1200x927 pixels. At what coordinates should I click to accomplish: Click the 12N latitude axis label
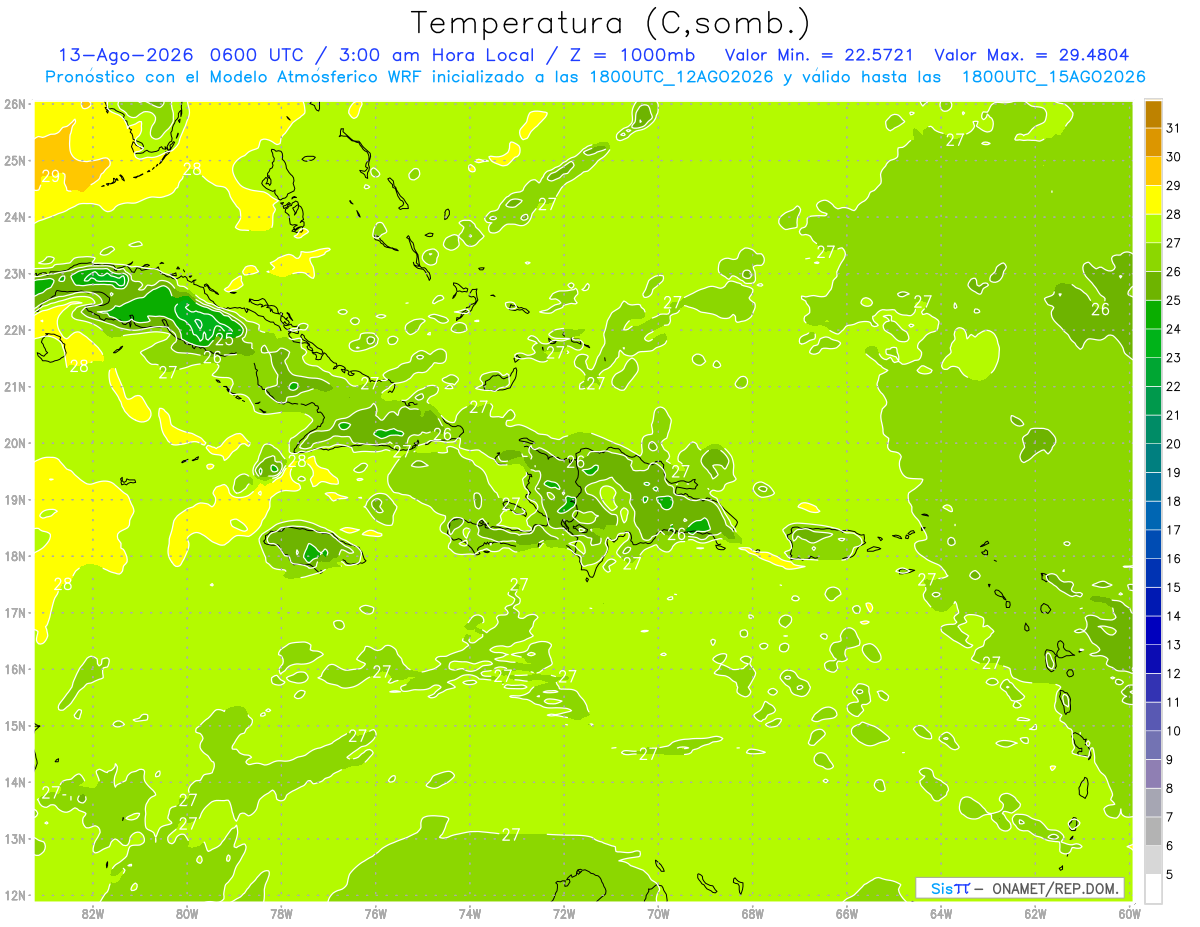pyautogui.click(x=15, y=895)
